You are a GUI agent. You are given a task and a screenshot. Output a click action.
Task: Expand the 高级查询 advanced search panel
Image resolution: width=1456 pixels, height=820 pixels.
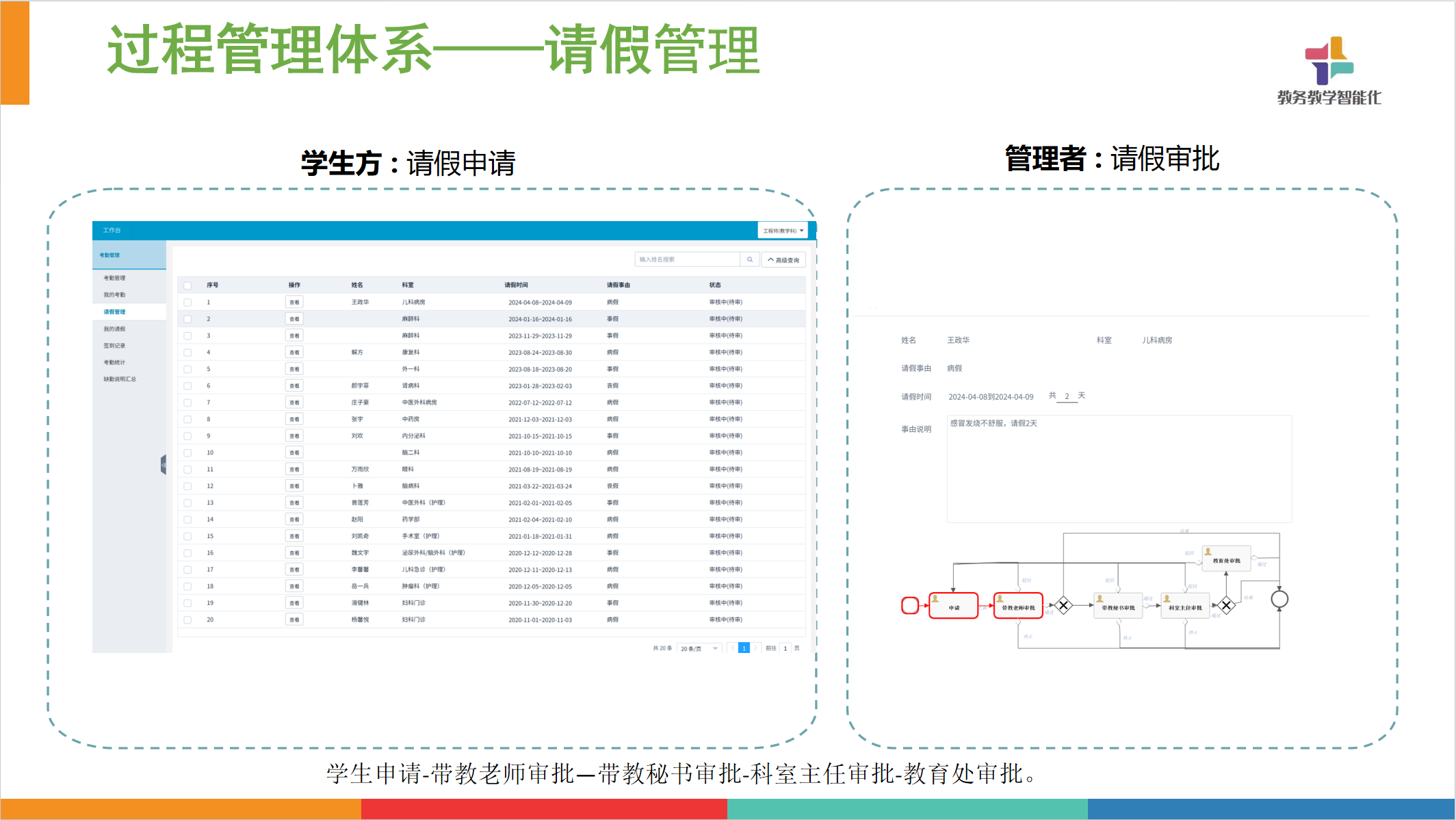[783, 260]
